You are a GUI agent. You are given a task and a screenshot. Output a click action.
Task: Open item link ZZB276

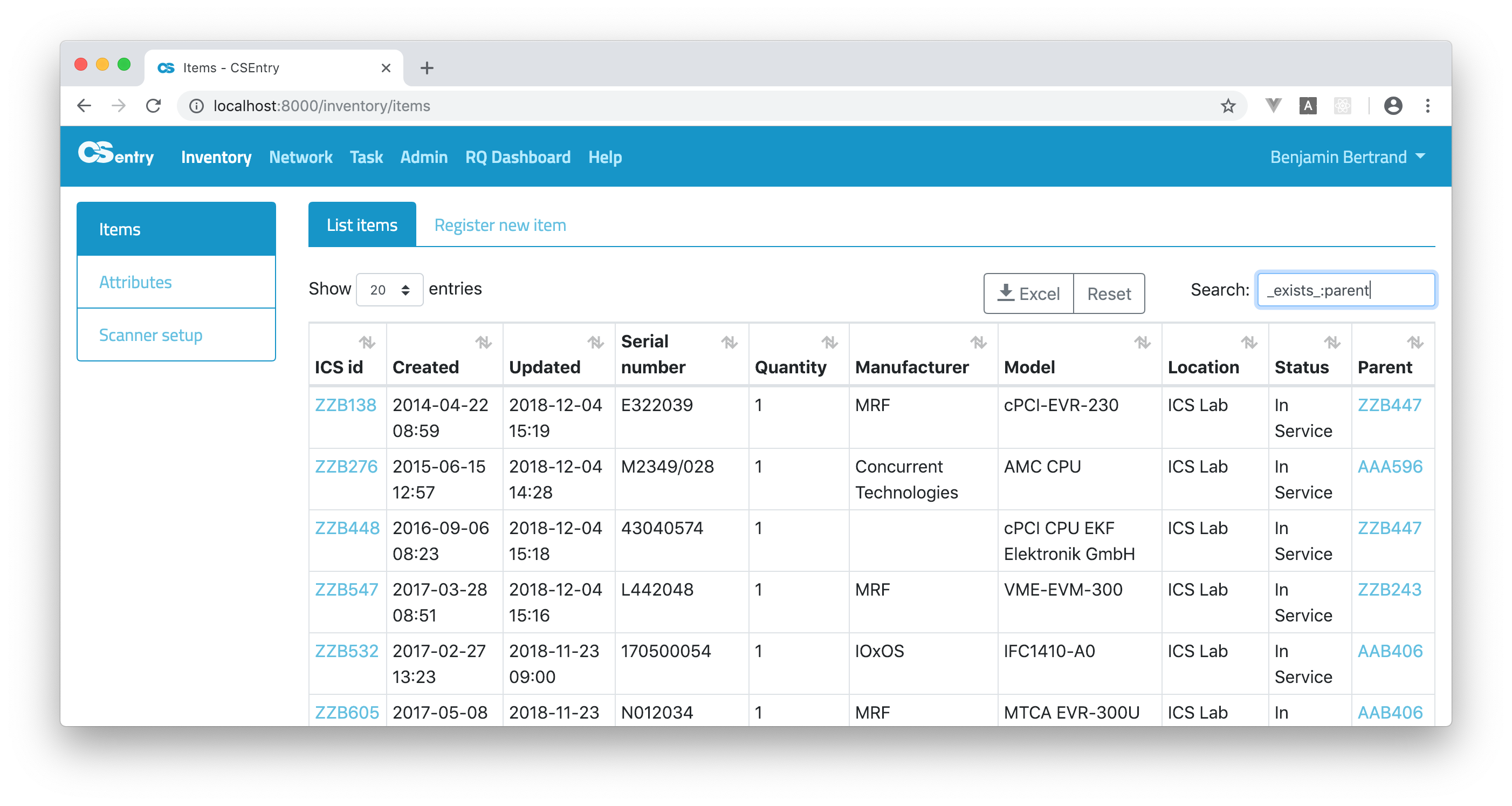pos(346,467)
